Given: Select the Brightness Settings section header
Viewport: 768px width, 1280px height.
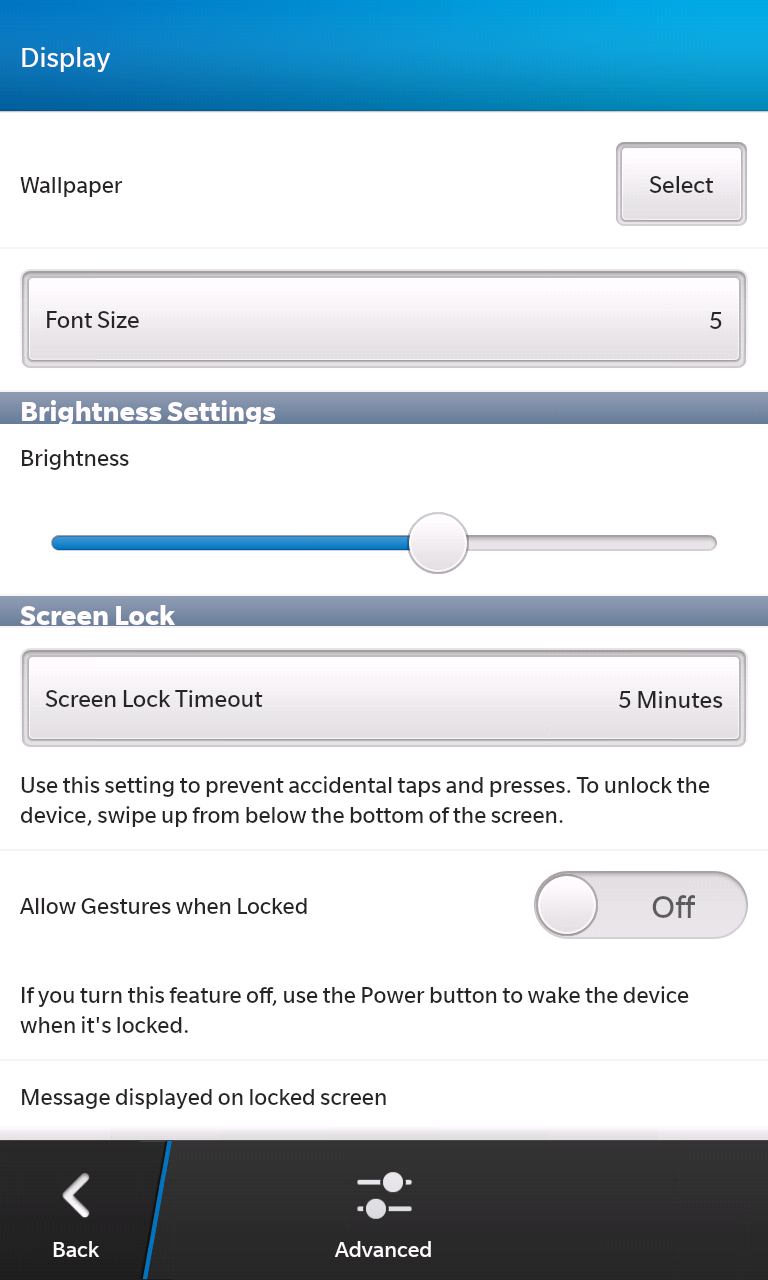Looking at the screenshot, I should click(x=148, y=411).
